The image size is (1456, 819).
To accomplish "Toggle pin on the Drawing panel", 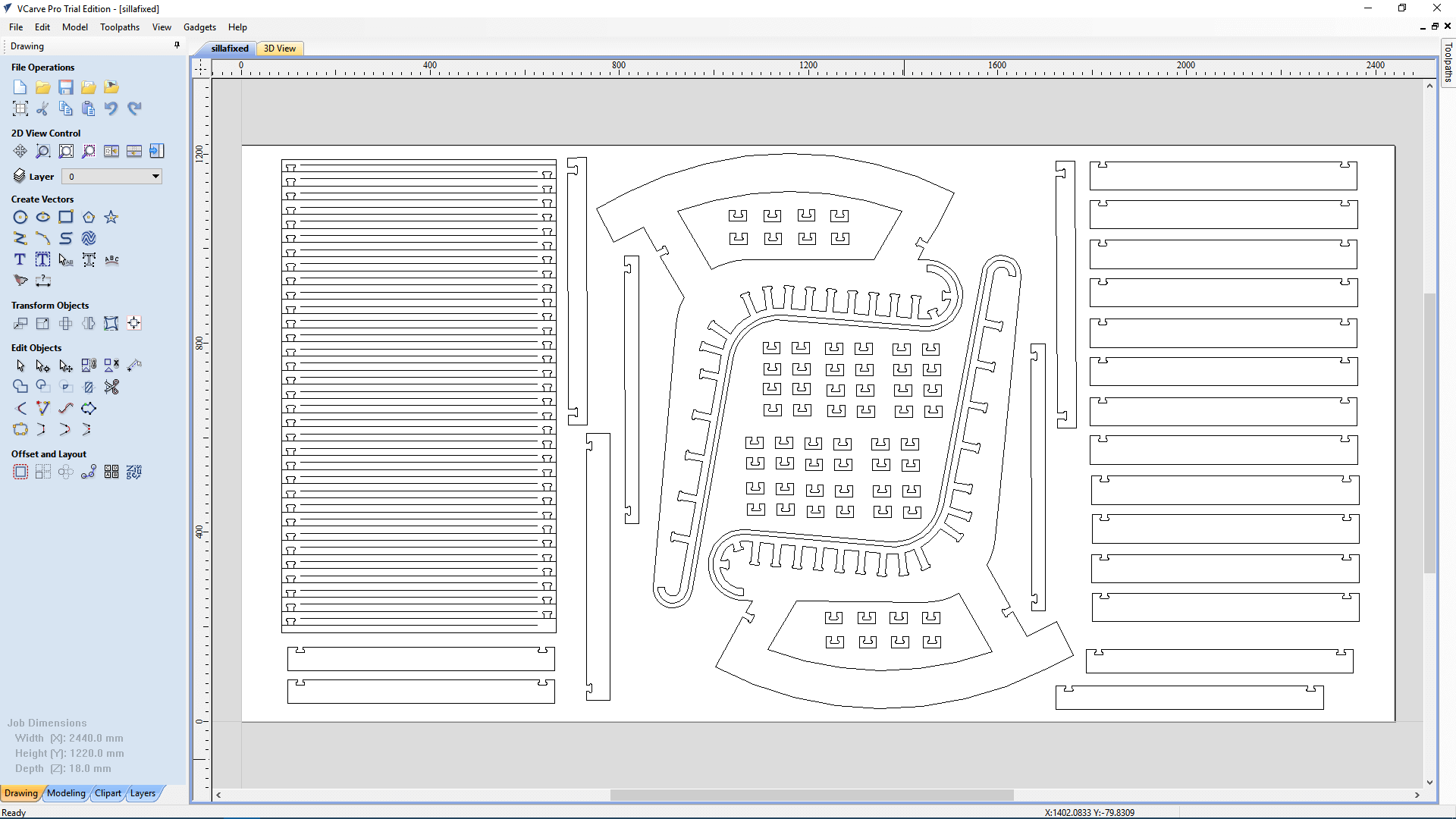I will pos(177,45).
